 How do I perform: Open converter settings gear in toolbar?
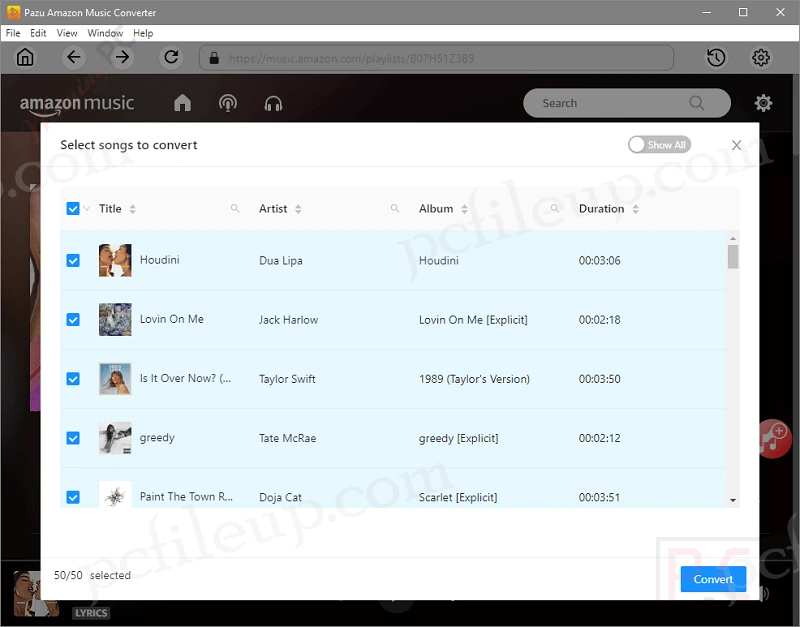[x=761, y=58]
